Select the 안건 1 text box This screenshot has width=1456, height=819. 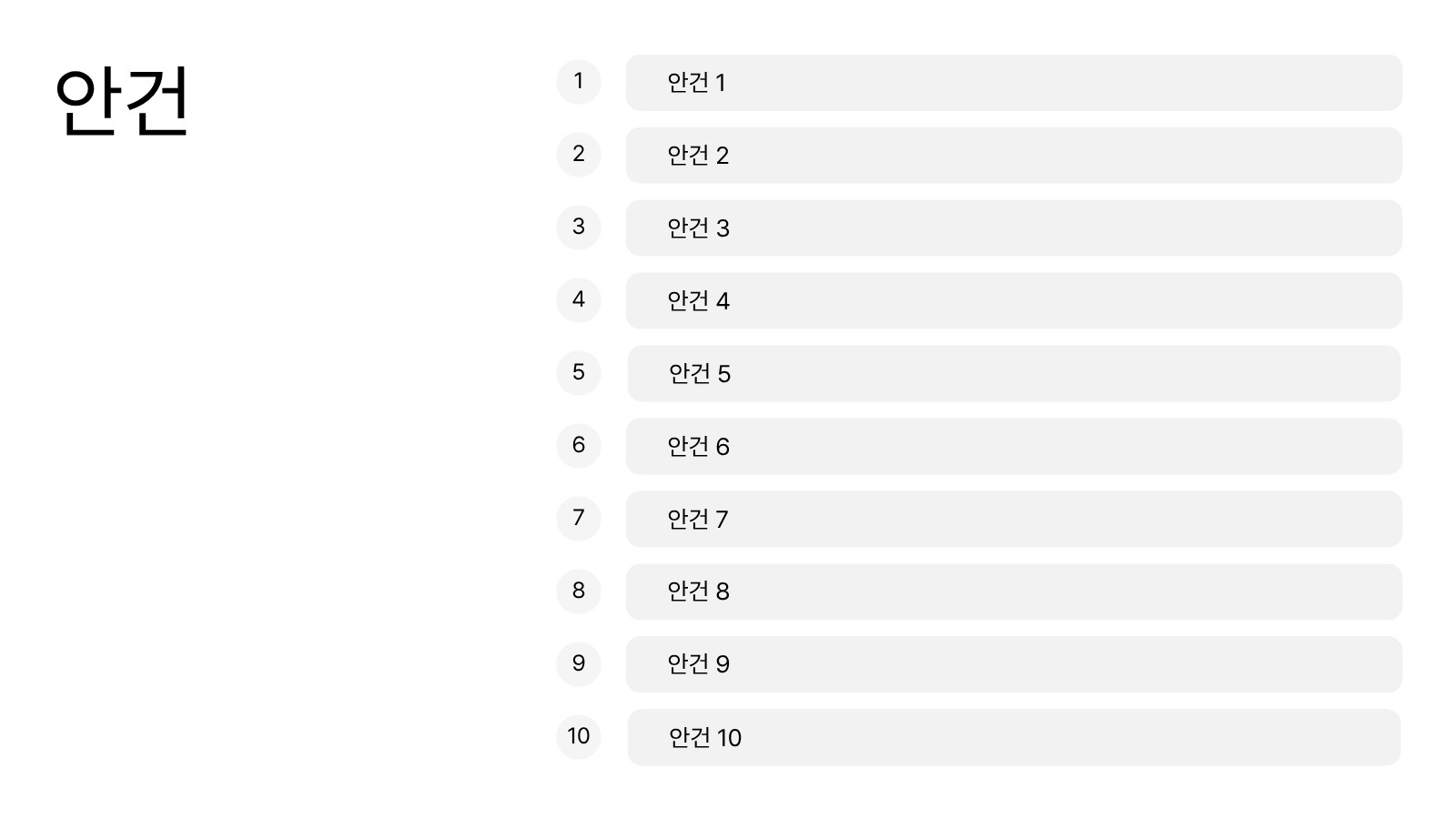[x=1014, y=83]
